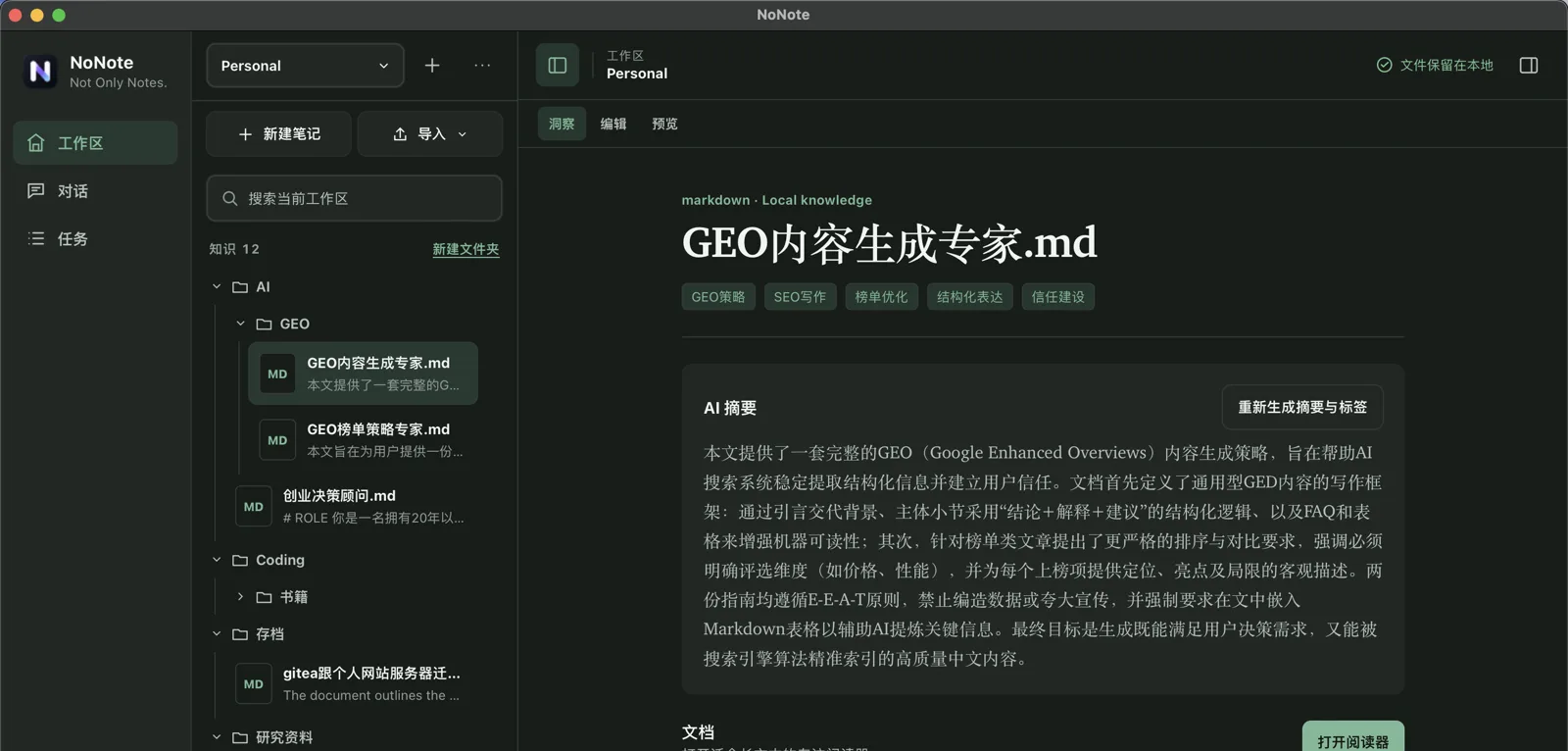Click the 信任建设 tag
Image resolution: width=1568 pixels, height=751 pixels.
[1058, 297]
